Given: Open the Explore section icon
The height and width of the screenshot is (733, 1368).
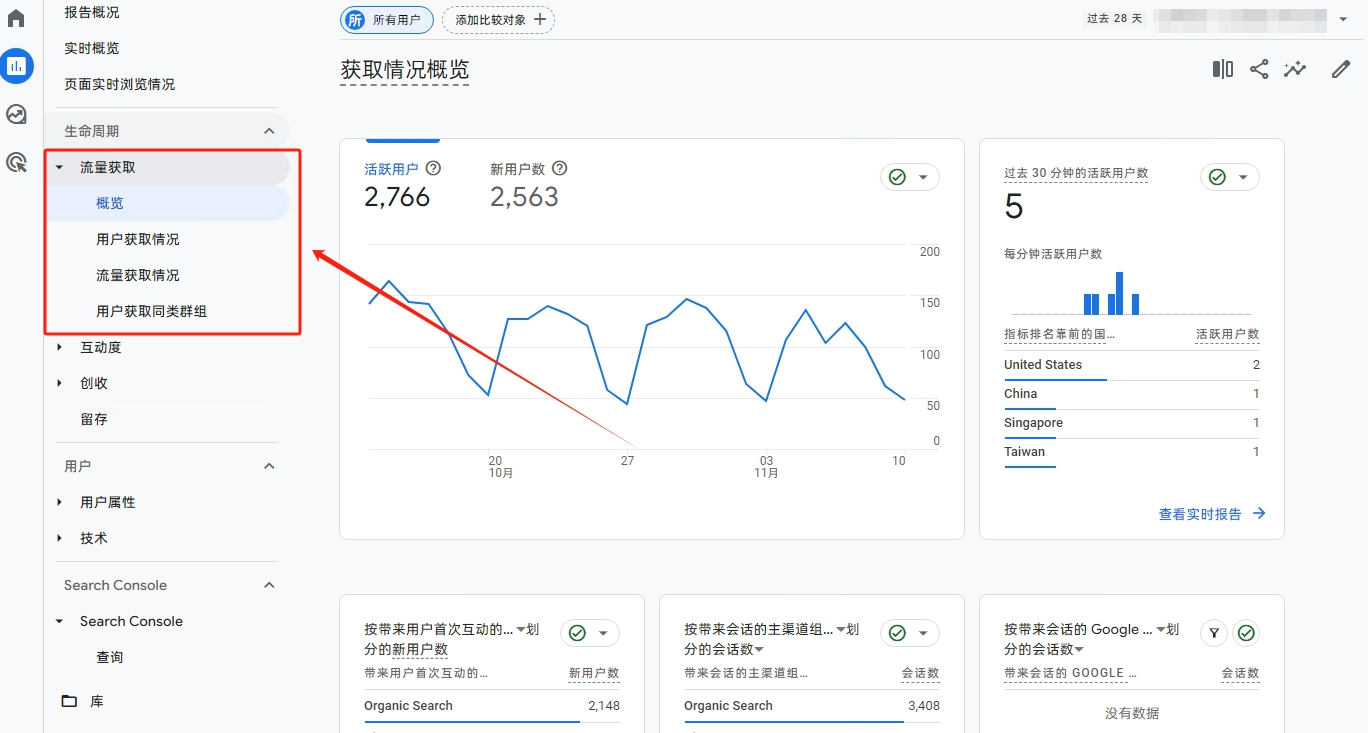Looking at the screenshot, I should [16, 114].
